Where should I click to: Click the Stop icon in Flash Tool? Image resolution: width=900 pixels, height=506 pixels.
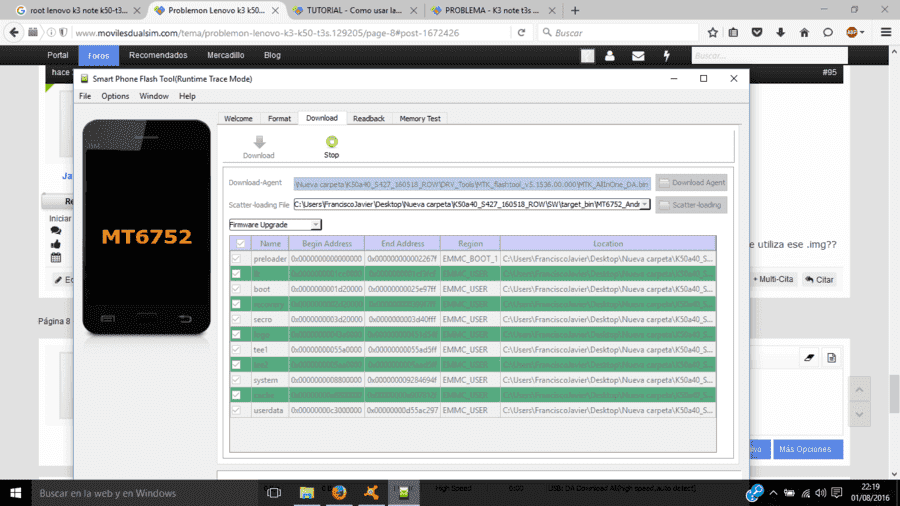(332, 142)
